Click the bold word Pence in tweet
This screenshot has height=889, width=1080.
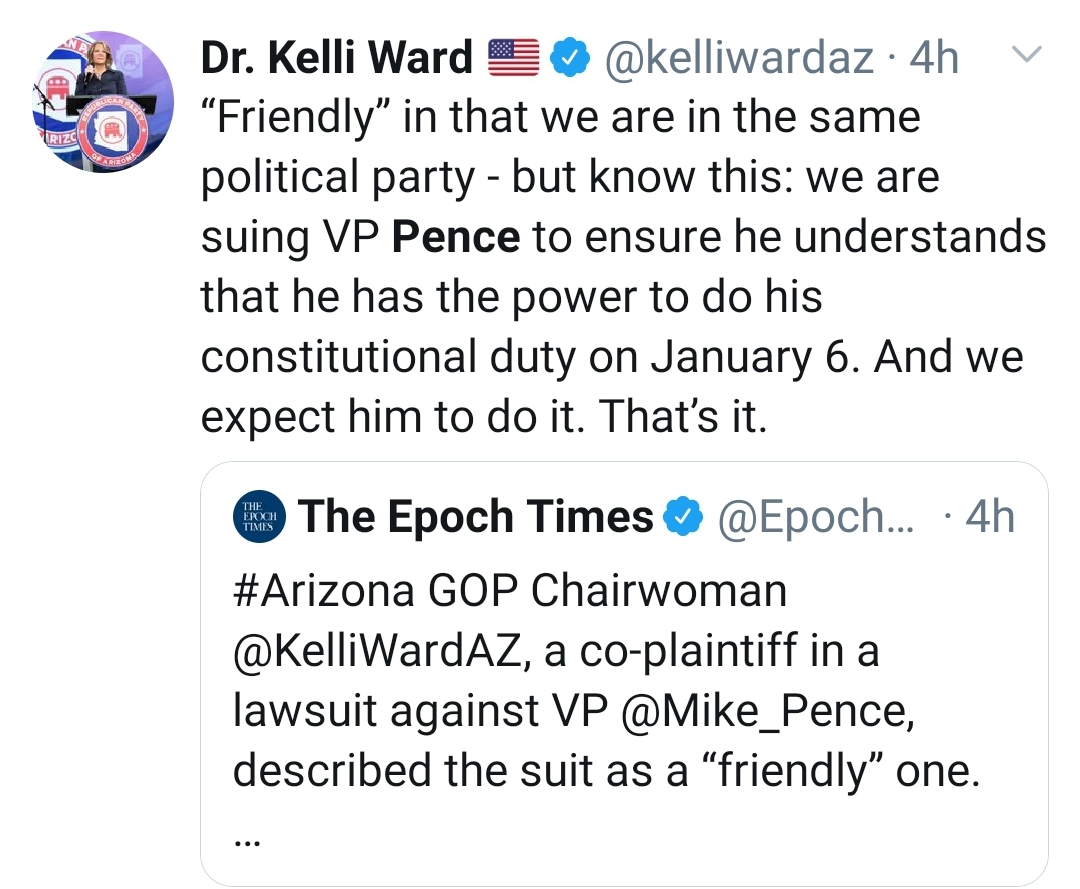456,237
